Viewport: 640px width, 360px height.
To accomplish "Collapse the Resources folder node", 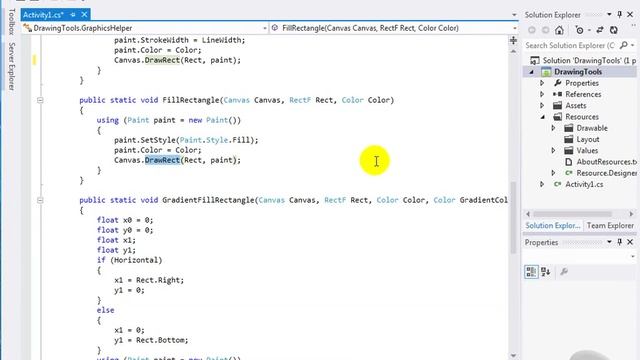I will 542,117.
